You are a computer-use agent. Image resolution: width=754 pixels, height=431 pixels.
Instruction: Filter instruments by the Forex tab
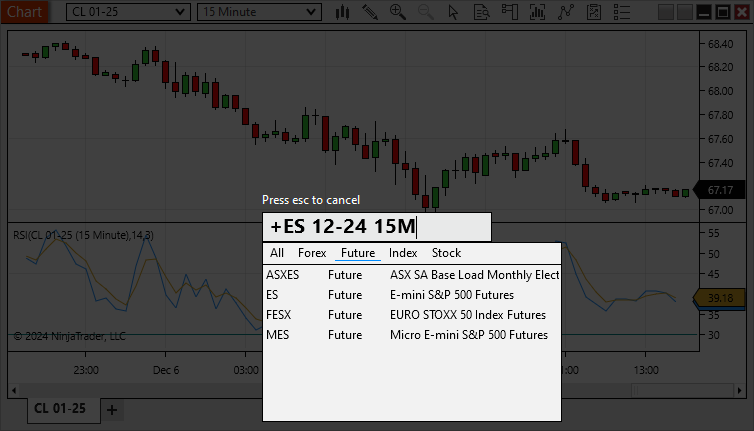pyautogui.click(x=312, y=253)
